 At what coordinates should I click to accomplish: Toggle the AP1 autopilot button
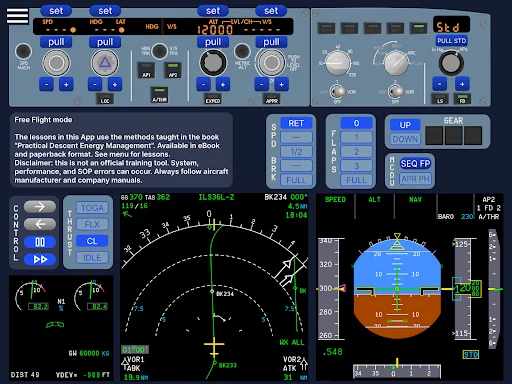click(146, 70)
